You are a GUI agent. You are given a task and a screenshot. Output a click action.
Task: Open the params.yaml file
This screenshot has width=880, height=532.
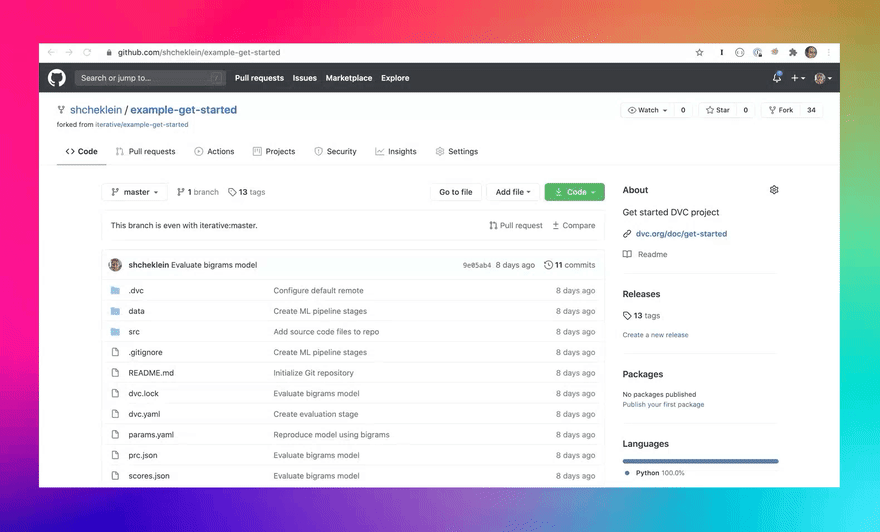[x=151, y=435]
